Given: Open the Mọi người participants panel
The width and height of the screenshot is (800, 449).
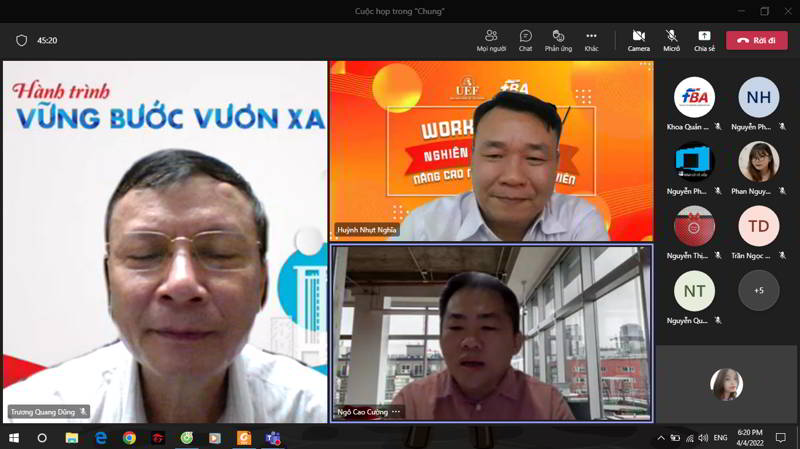Looking at the screenshot, I should (491, 40).
